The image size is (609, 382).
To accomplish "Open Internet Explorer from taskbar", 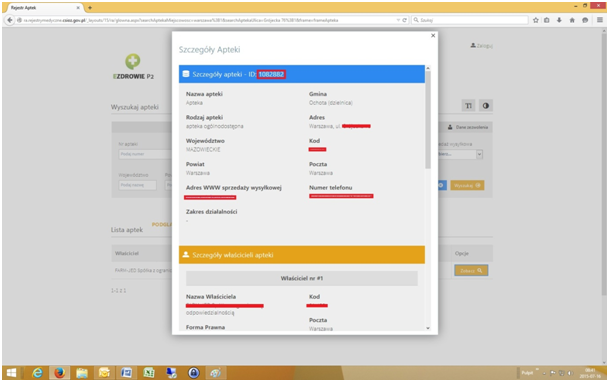I will (37, 373).
